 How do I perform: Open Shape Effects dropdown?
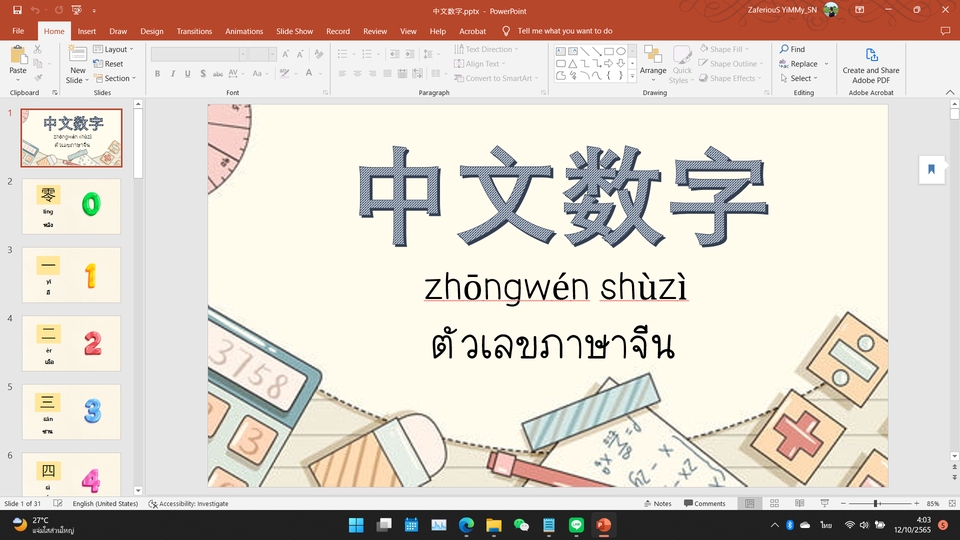[730, 78]
